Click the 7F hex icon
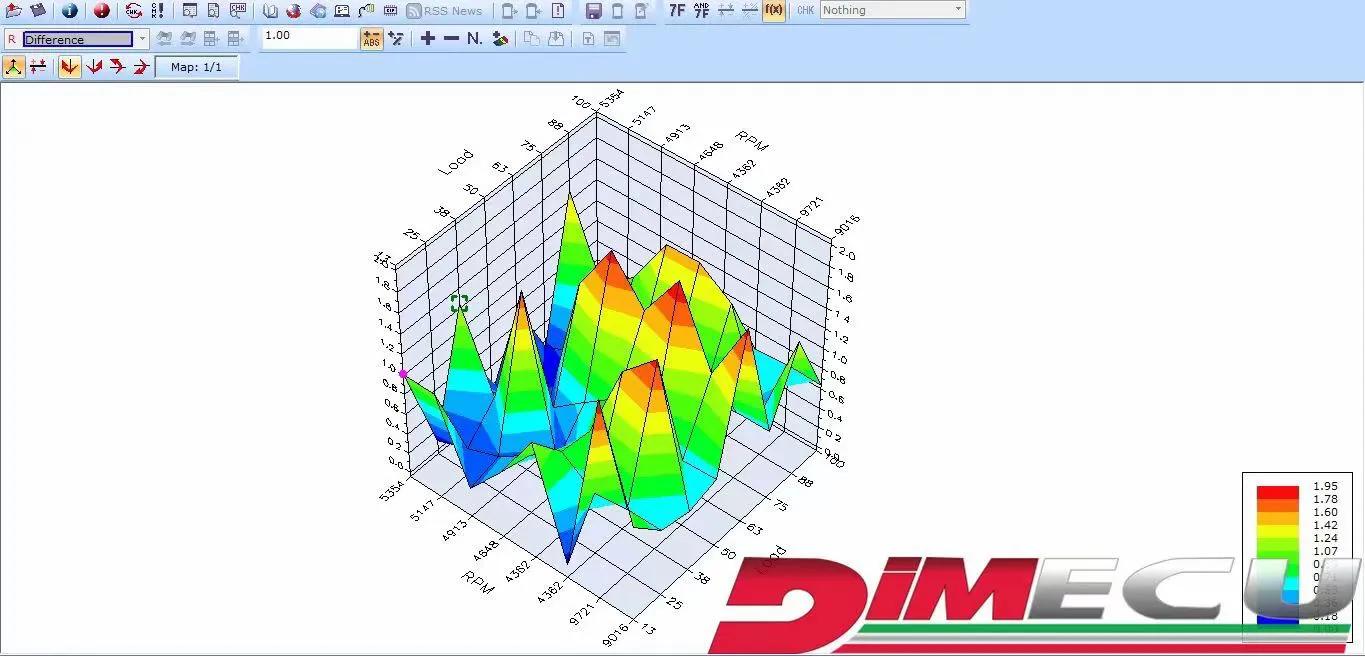This screenshot has height=657, width=1365. 677,10
